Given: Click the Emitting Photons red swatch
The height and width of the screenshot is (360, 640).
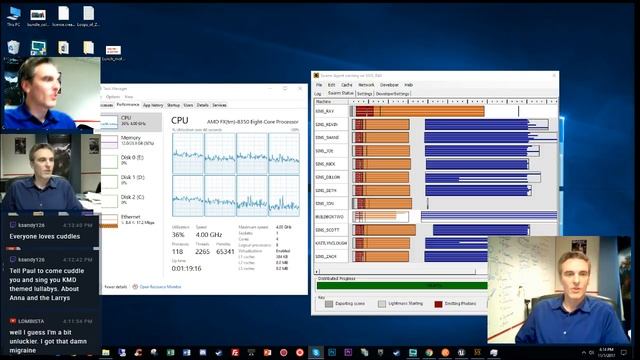Looking at the screenshot, I should [x=438, y=304].
